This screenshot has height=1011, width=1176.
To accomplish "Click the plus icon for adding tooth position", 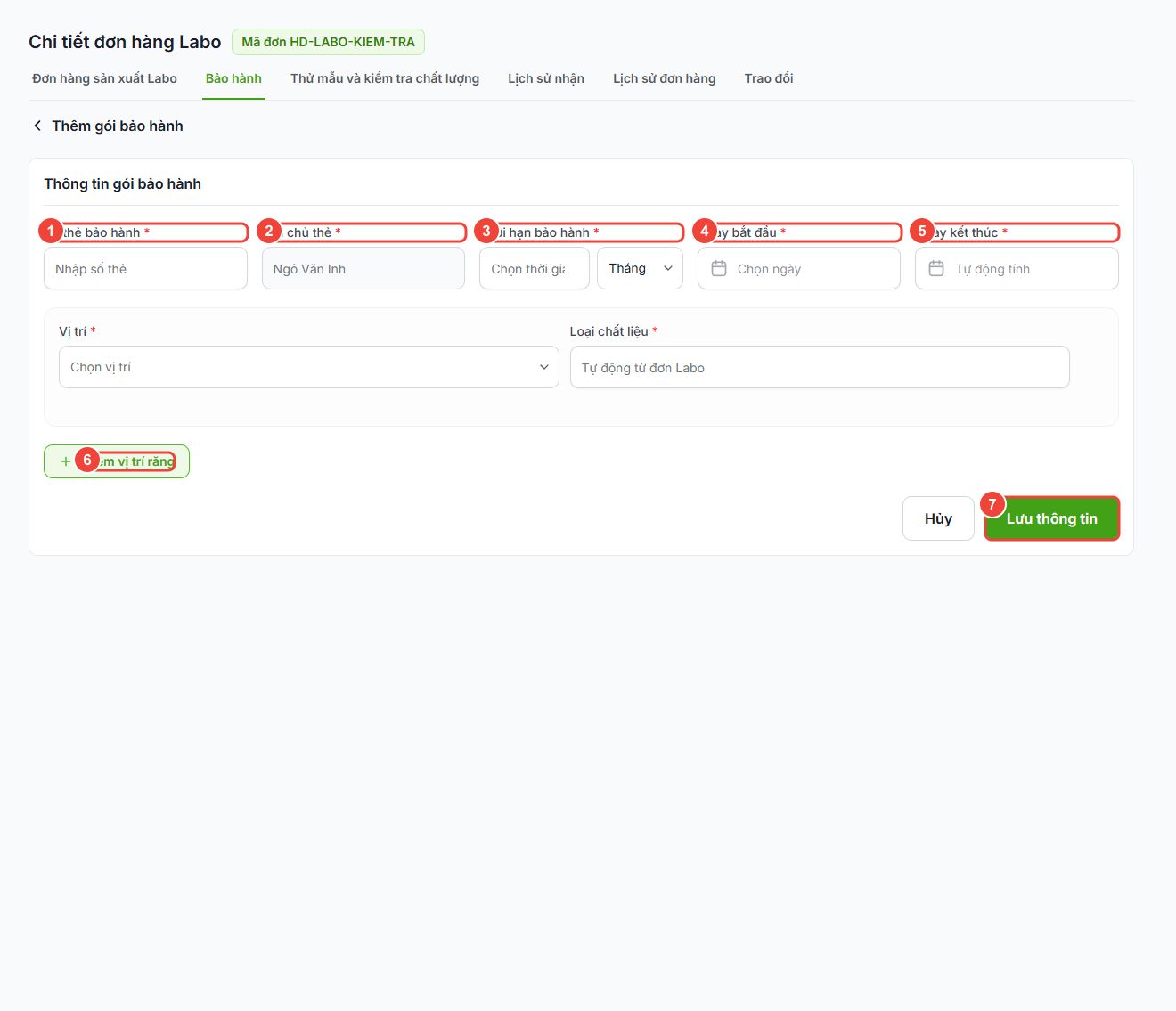I will 65,461.
